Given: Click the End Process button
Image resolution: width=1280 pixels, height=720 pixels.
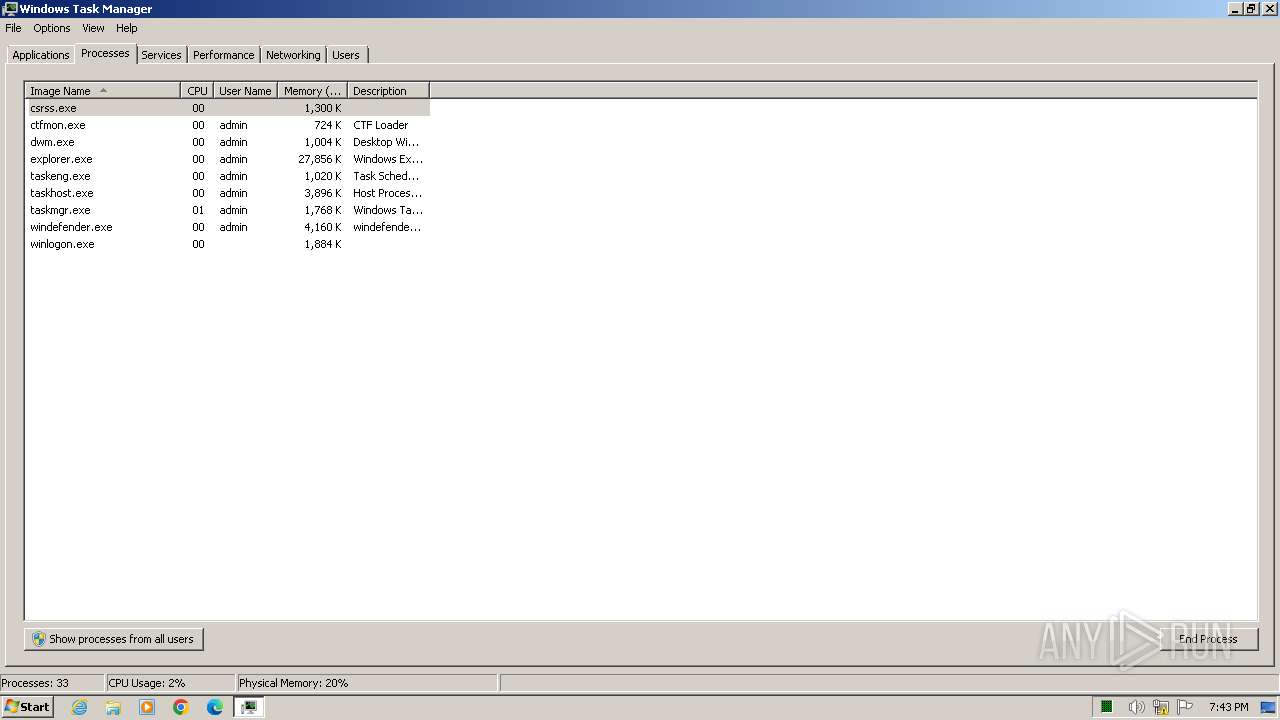Looking at the screenshot, I should [x=1208, y=639].
